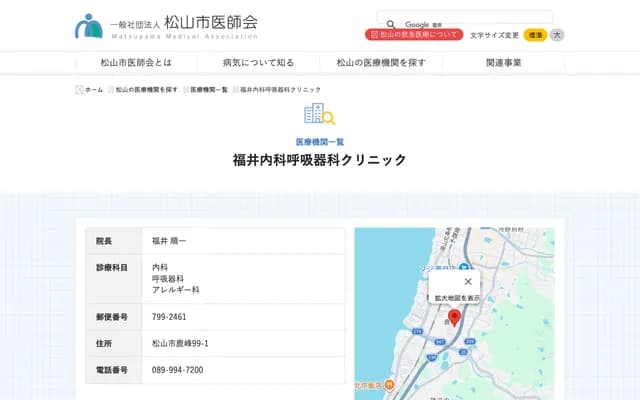Click the red map location pin
640x400 pixels.
[x=454, y=318]
